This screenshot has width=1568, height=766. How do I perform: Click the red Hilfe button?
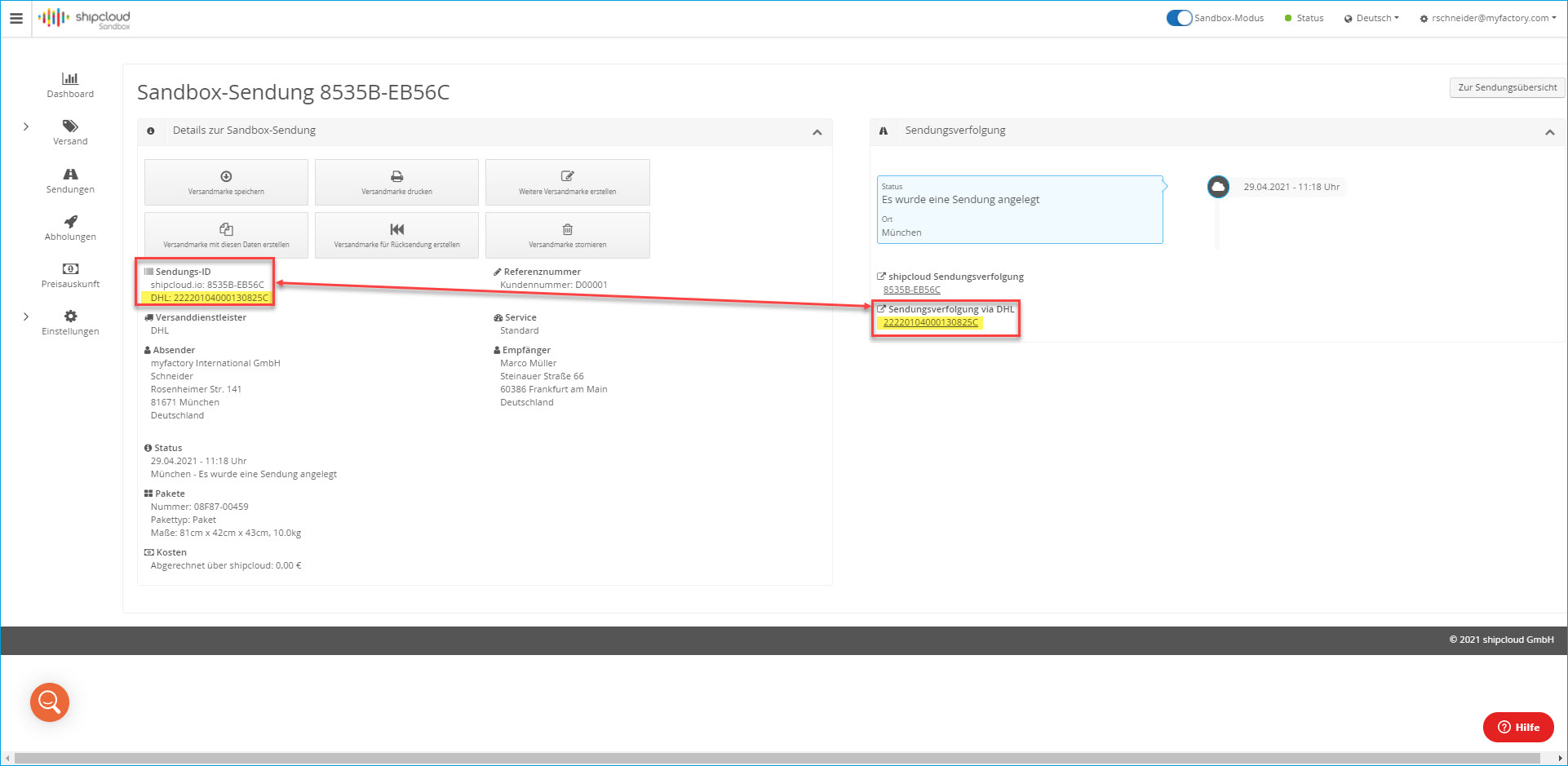[1518, 728]
